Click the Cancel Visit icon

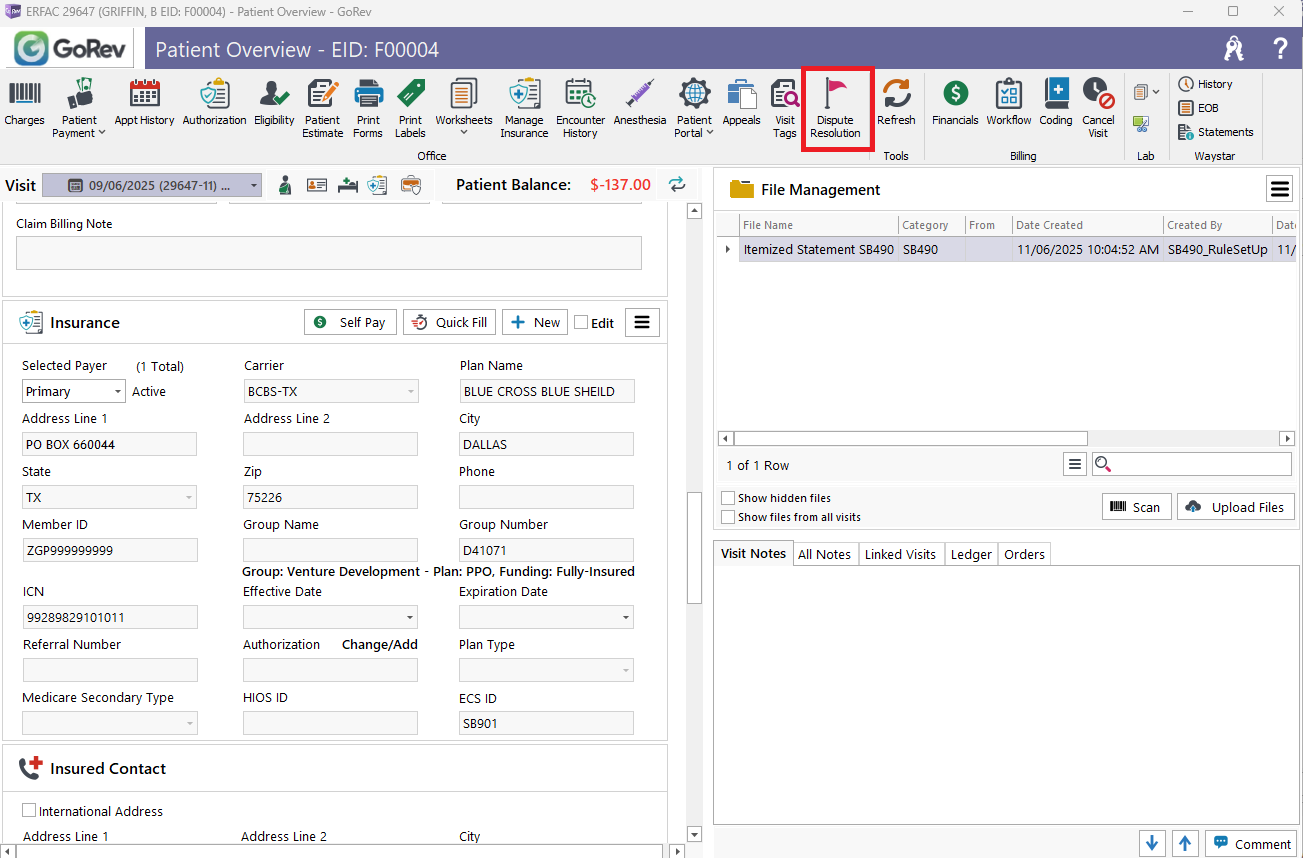(1098, 108)
